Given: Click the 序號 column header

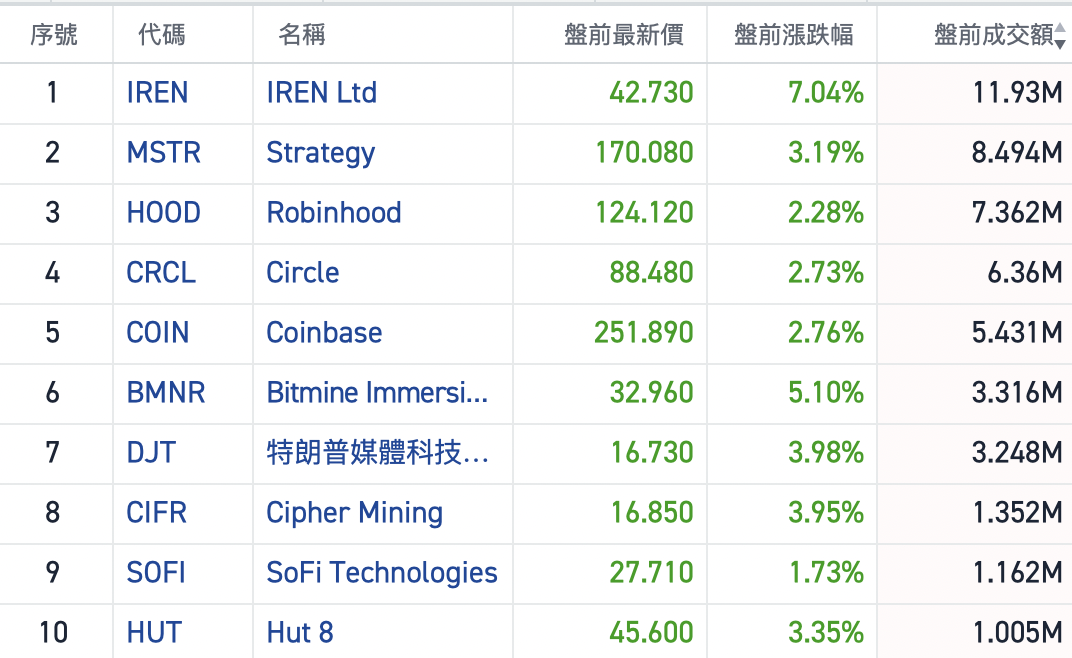Looking at the screenshot, I should (x=54, y=36).
